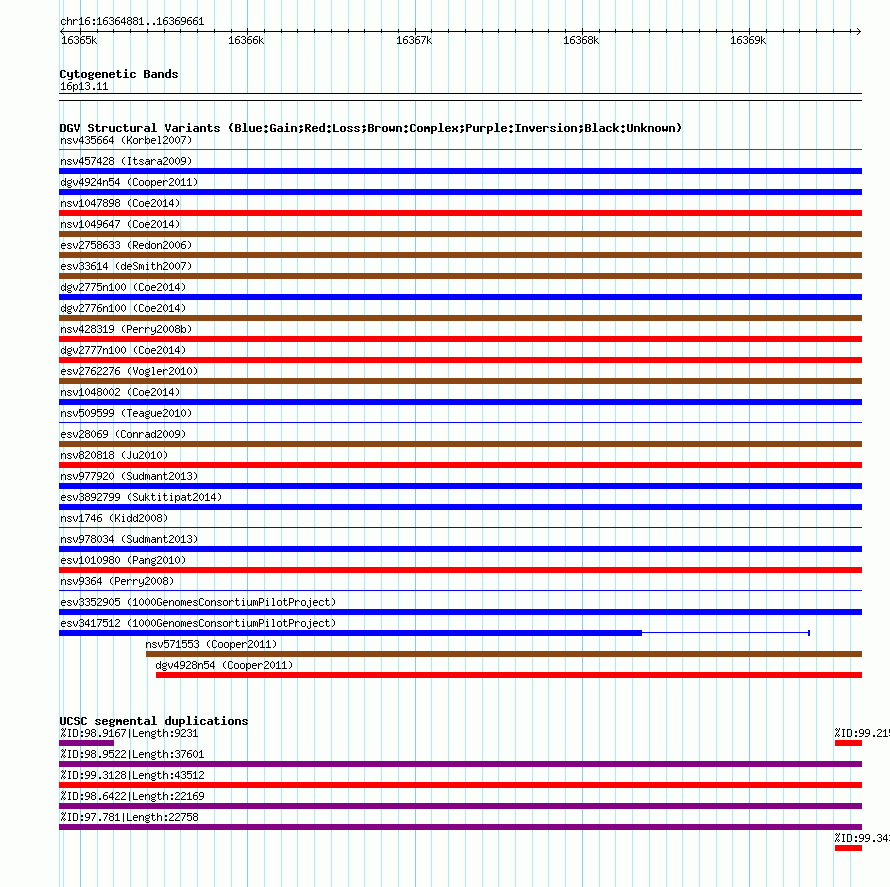The height and width of the screenshot is (887, 890).
Task: Click the esv3417512 1000Genomes label
Action: tap(198, 623)
